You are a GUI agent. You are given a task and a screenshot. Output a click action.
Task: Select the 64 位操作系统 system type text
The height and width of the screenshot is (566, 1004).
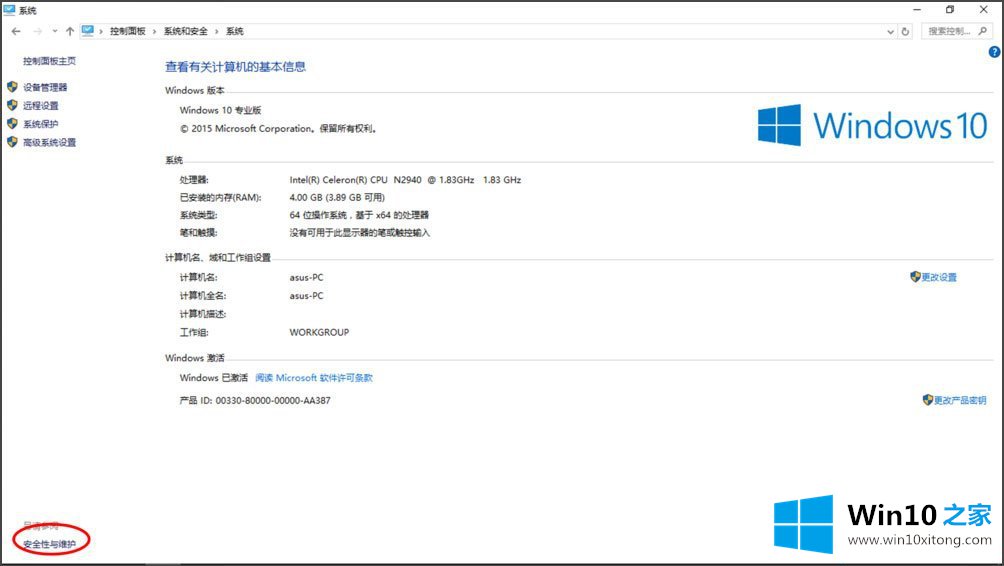(359, 215)
